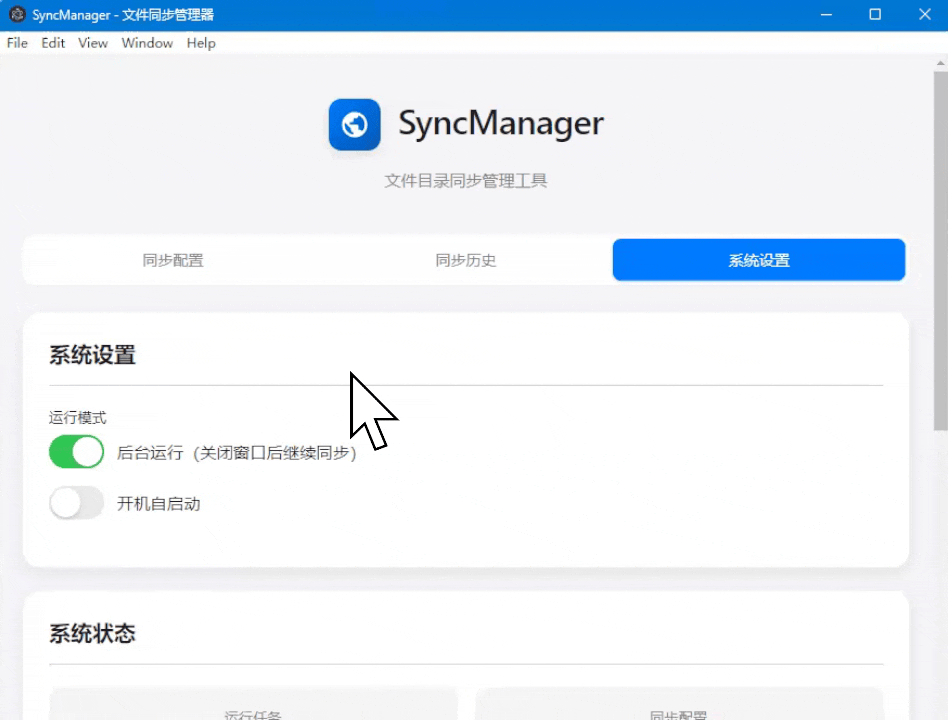Click the 同步配置 status card
Image resolution: width=948 pixels, height=720 pixels.
click(679, 705)
